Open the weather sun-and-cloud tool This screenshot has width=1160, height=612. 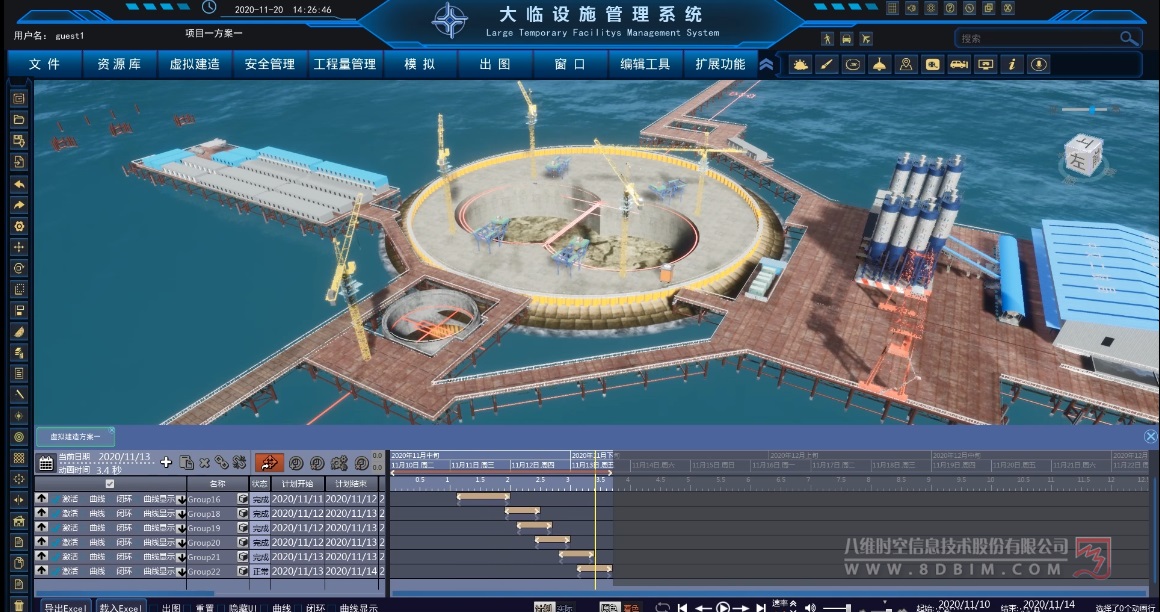point(801,65)
